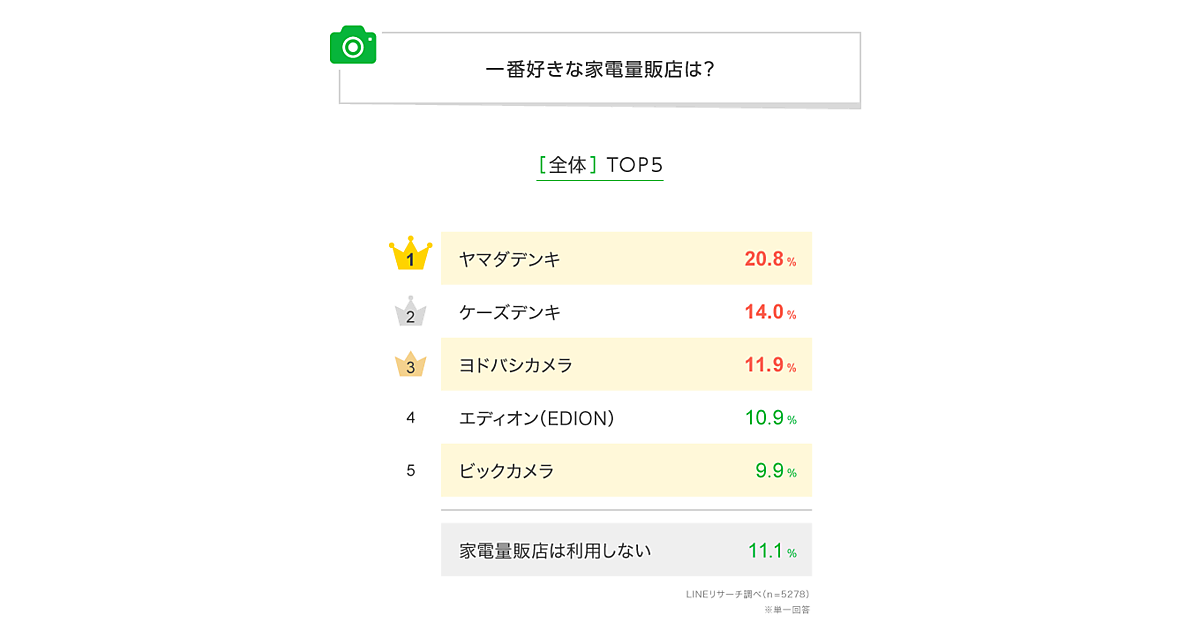Image resolution: width=1200 pixels, height=630 pixels.
Task: Select the ヤマダデンキ row label
Action: click(509, 259)
